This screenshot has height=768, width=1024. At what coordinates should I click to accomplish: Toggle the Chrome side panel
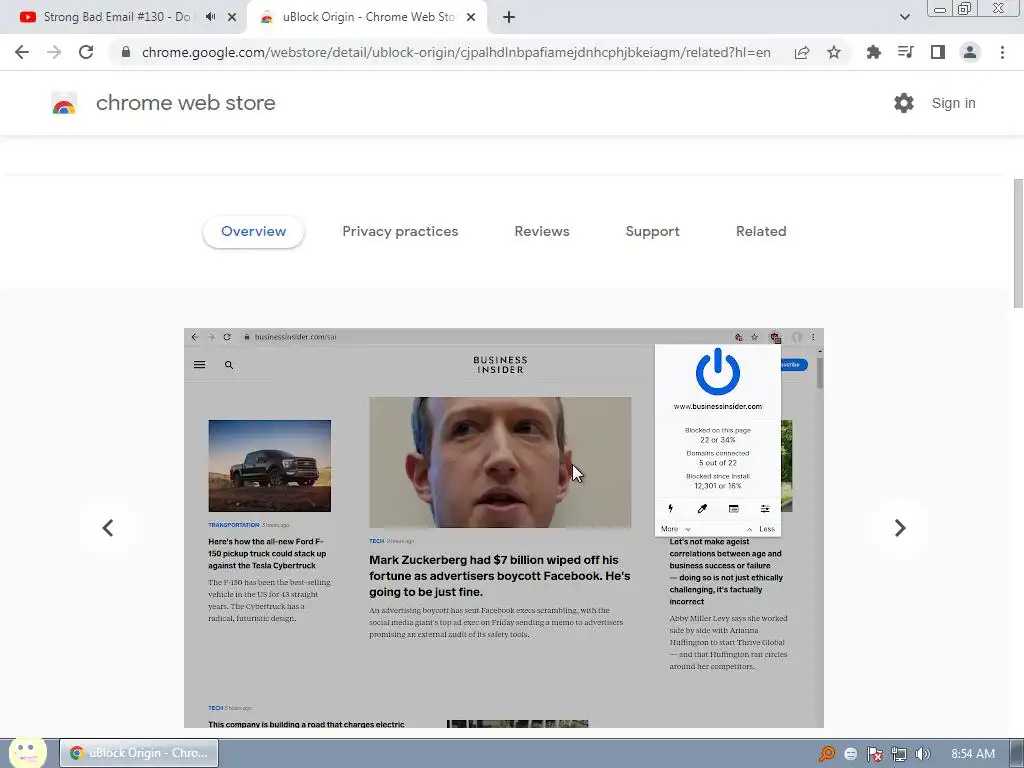point(938,52)
